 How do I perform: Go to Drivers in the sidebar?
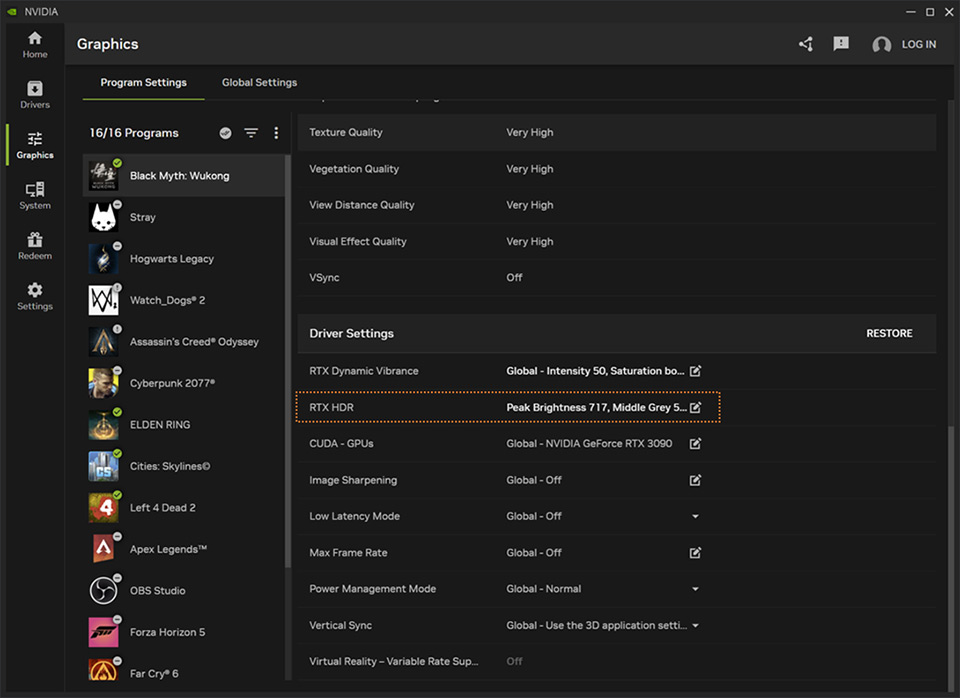35,95
